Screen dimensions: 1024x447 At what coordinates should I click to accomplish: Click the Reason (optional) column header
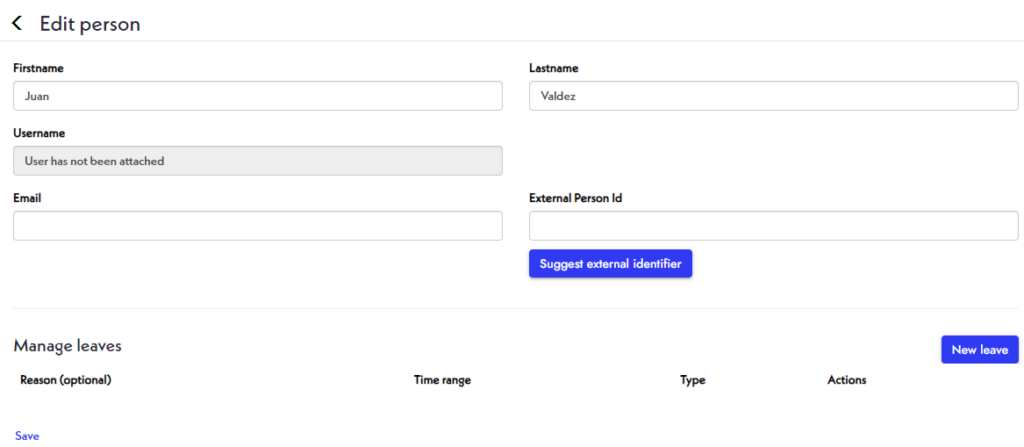(x=66, y=380)
